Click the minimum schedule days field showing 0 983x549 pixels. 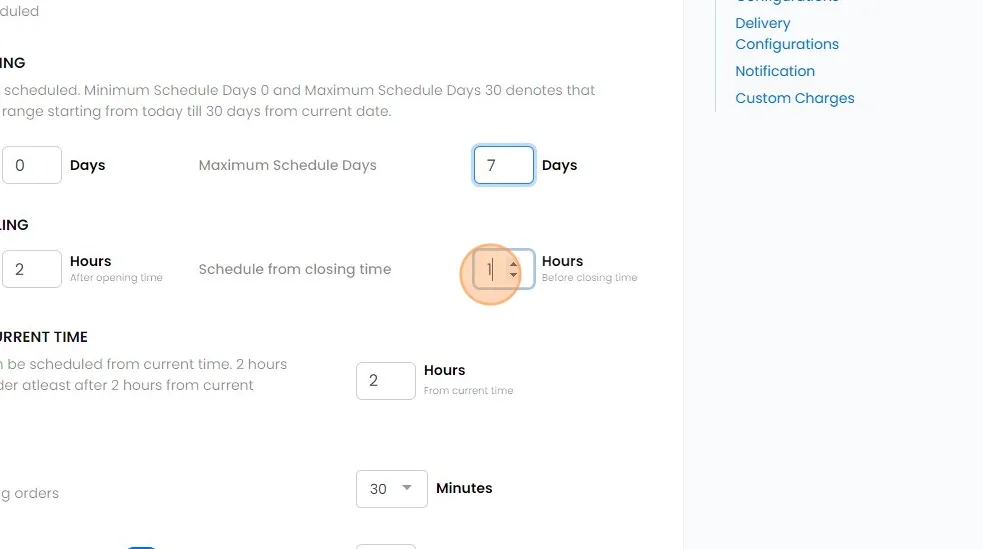coord(31,165)
